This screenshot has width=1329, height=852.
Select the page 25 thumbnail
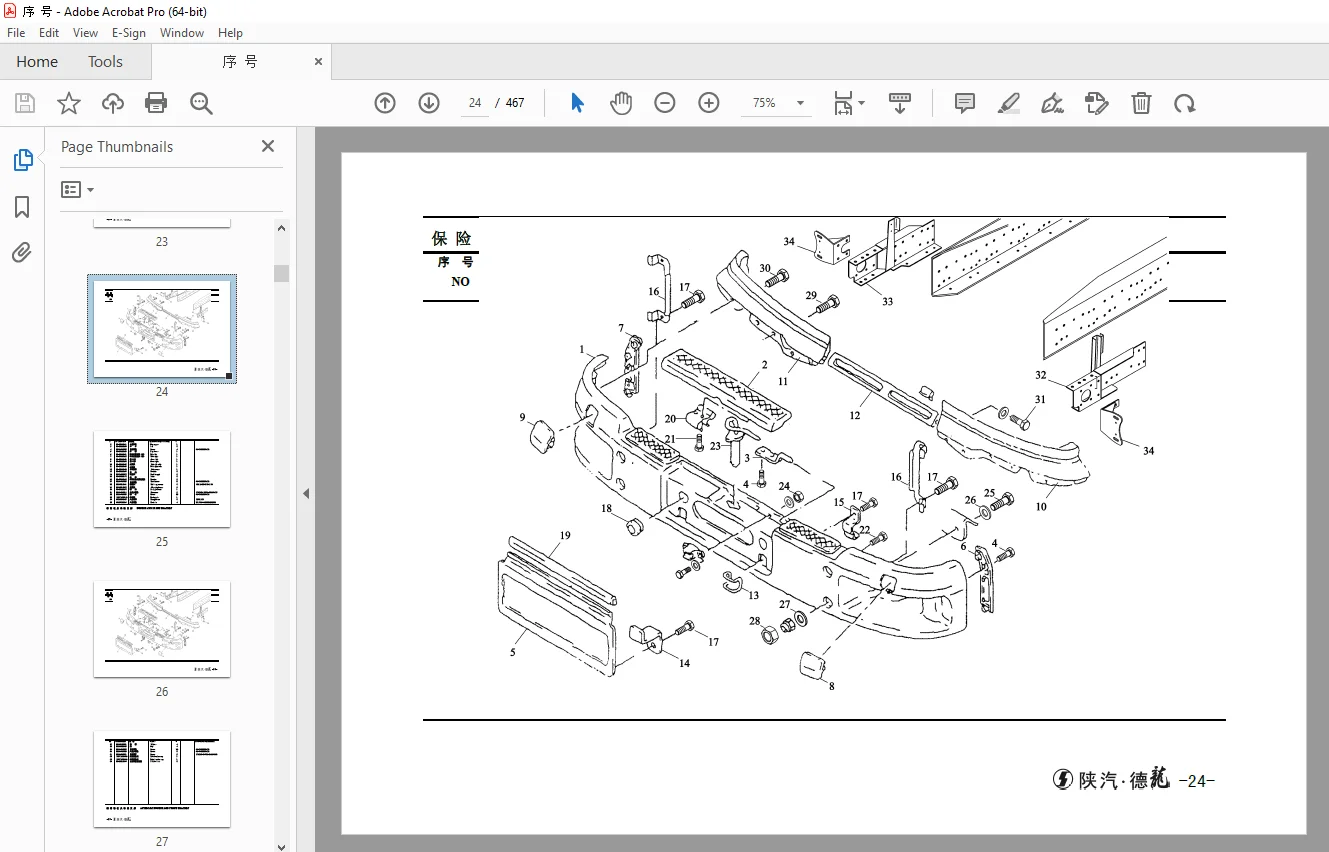click(x=162, y=479)
